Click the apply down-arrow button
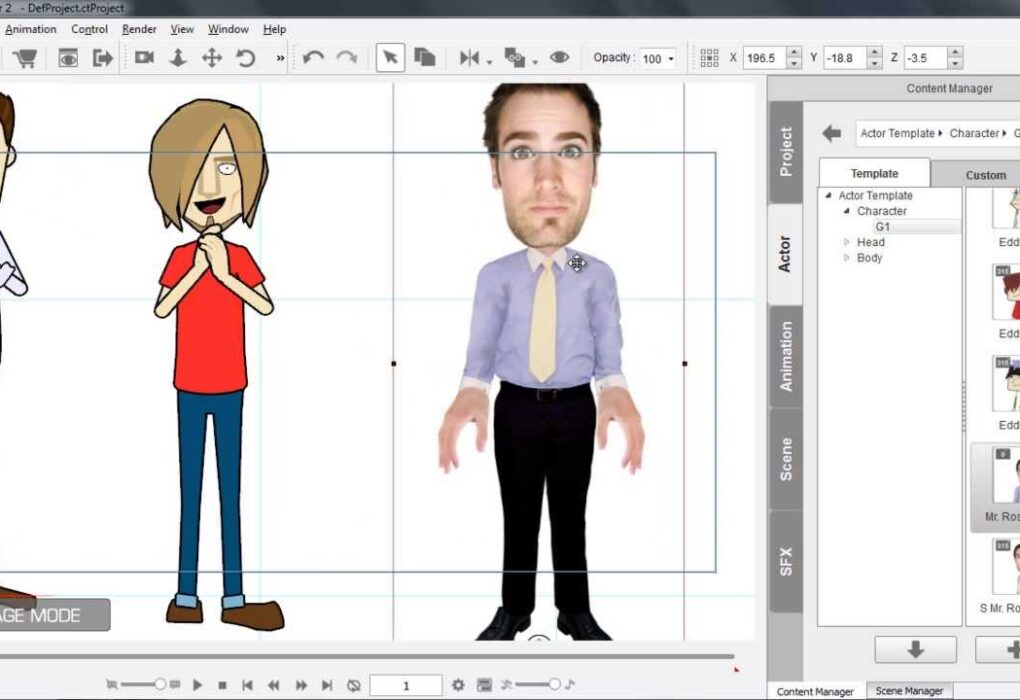Viewport: 1020px width, 700px height. tap(915, 649)
